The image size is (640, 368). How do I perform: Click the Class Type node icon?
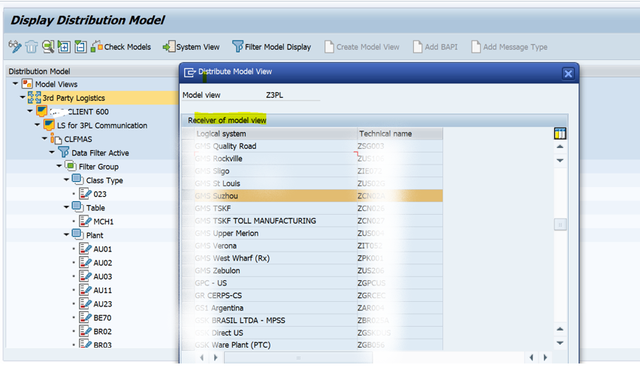(78, 180)
